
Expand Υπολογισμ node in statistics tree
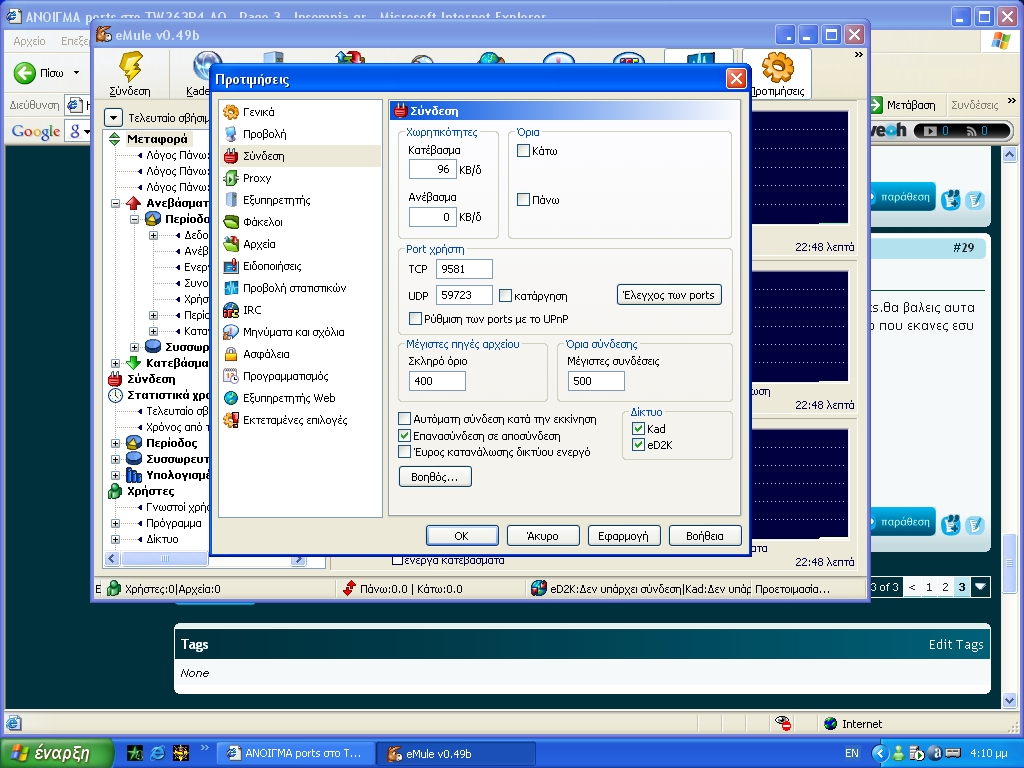pyautogui.click(x=116, y=475)
